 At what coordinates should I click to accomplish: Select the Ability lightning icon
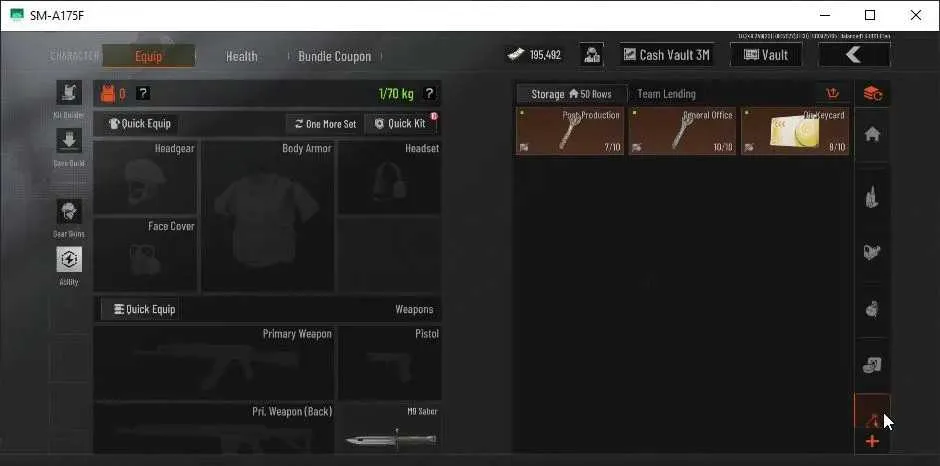69,260
